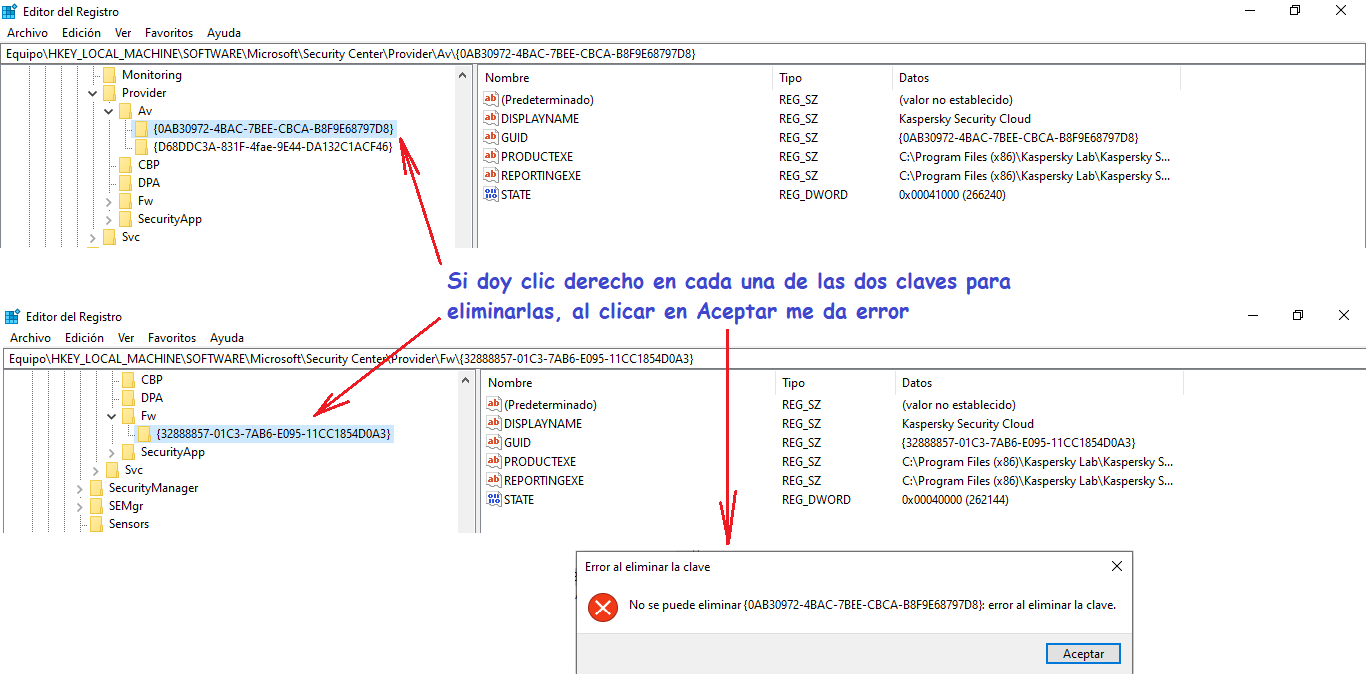
Task: Click DISPLAYNAME value icon in top window
Action: click(x=490, y=118)
